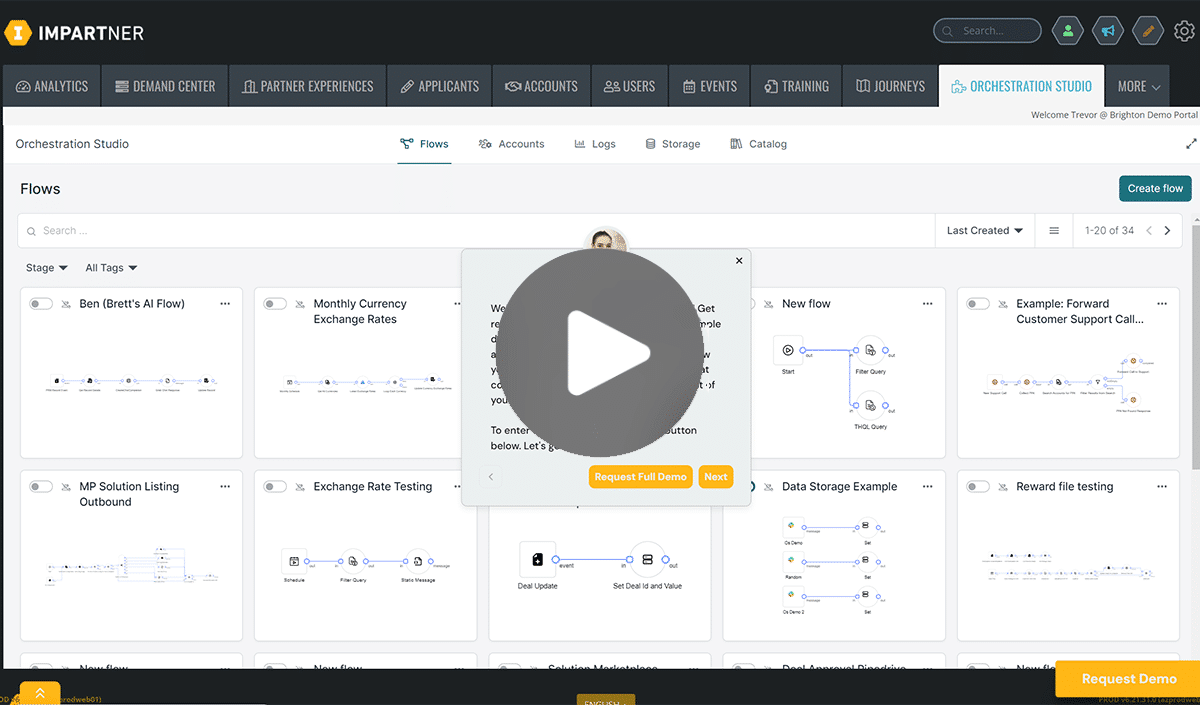Click the orange Request Demo button
The image size is (1200, 705).
1128,679
